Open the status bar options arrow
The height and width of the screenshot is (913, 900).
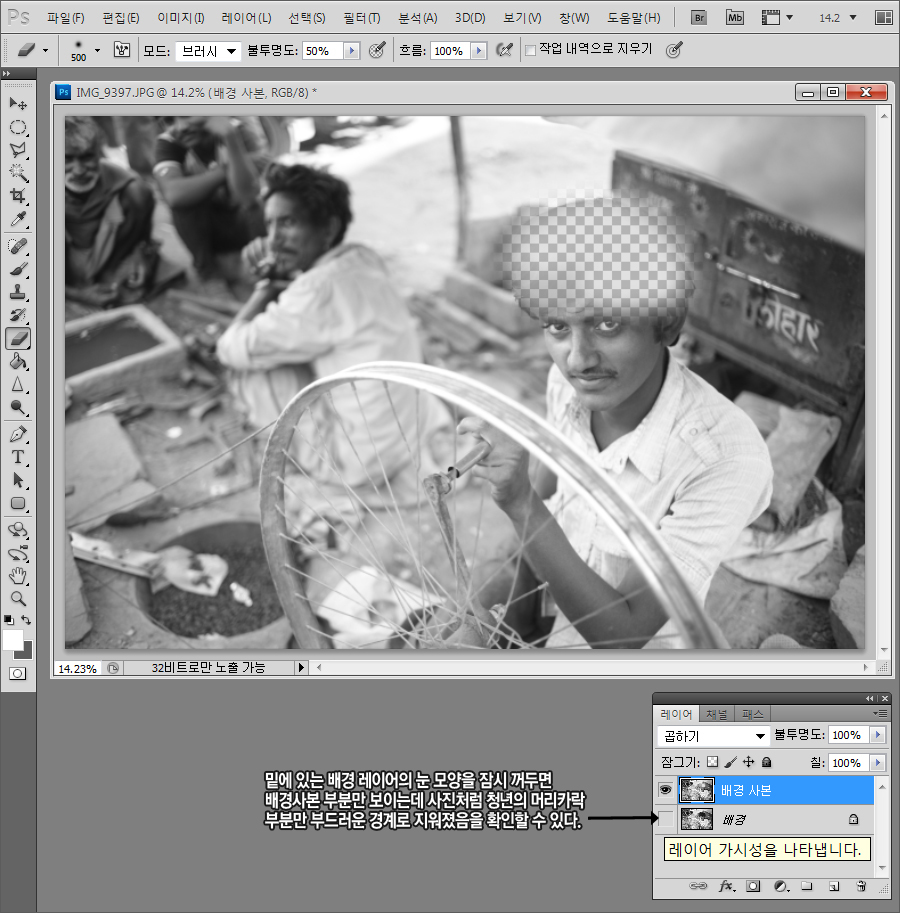pos(301,667)
